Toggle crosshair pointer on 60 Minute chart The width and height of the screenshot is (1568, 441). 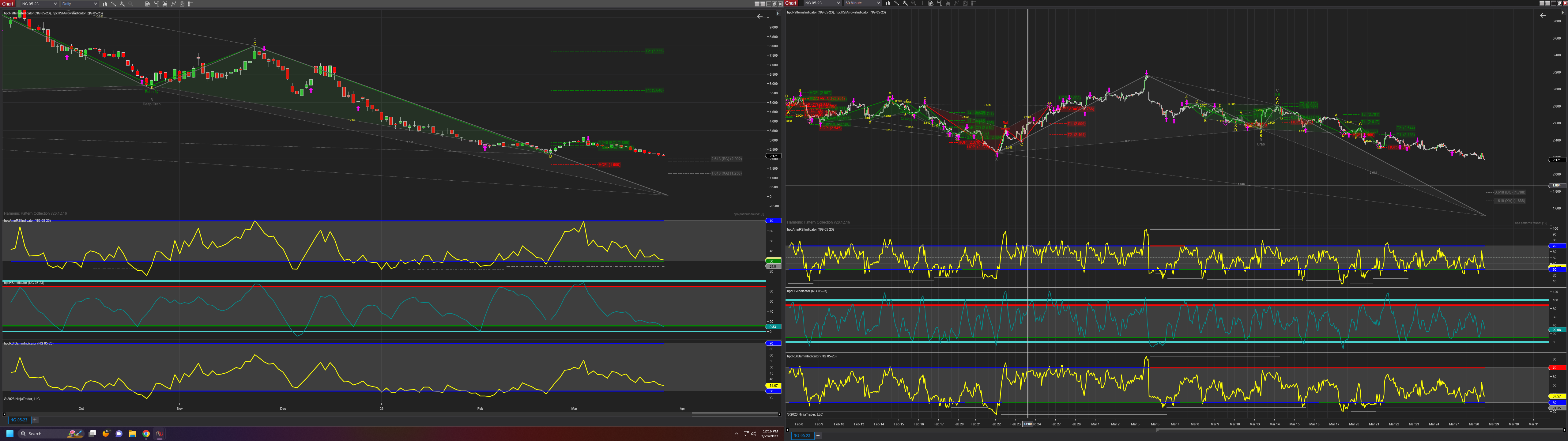click(x=922, y=3)
